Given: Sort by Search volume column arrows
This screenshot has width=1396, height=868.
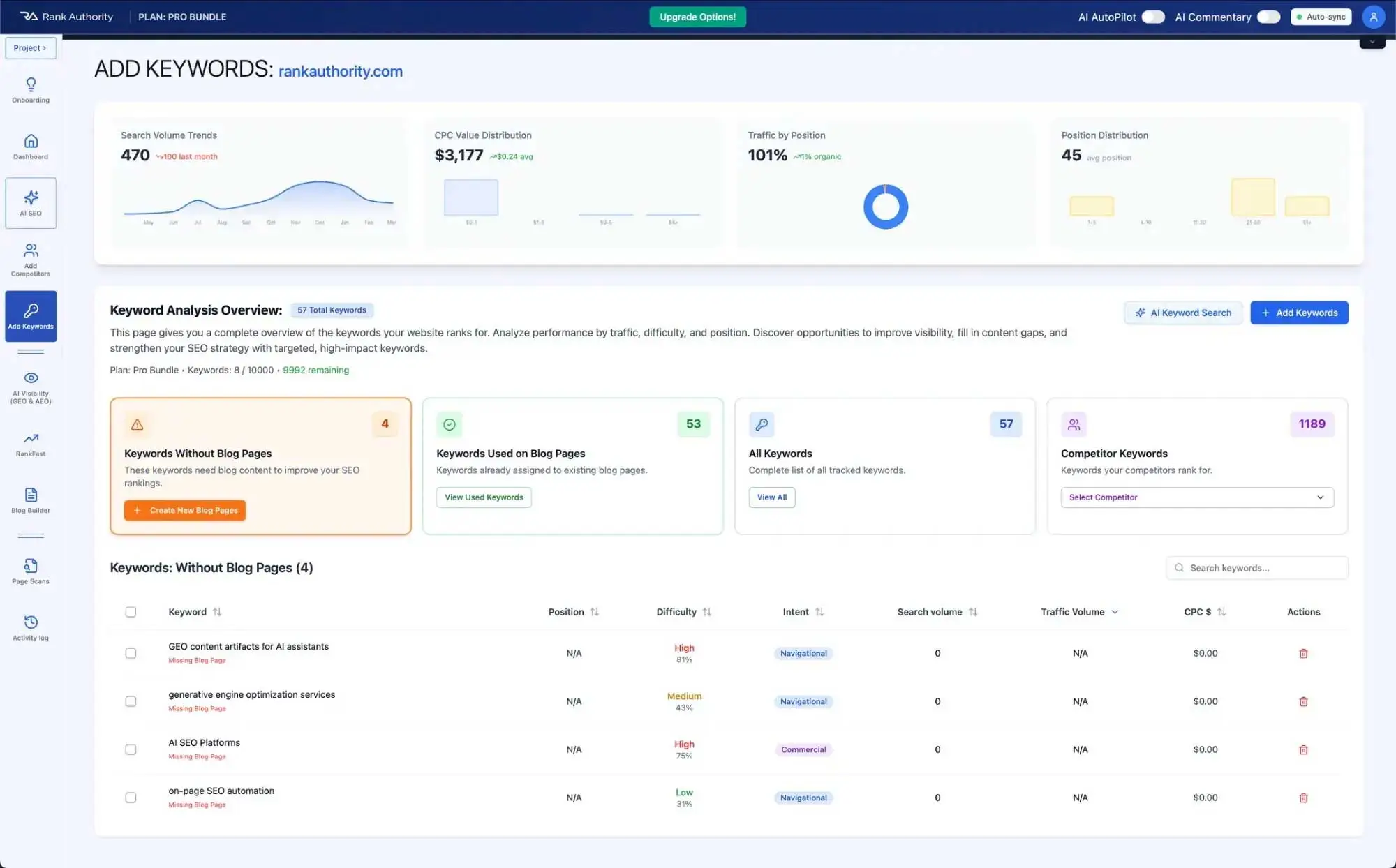Looking at the screenshot, I should [x=973, y=612].
